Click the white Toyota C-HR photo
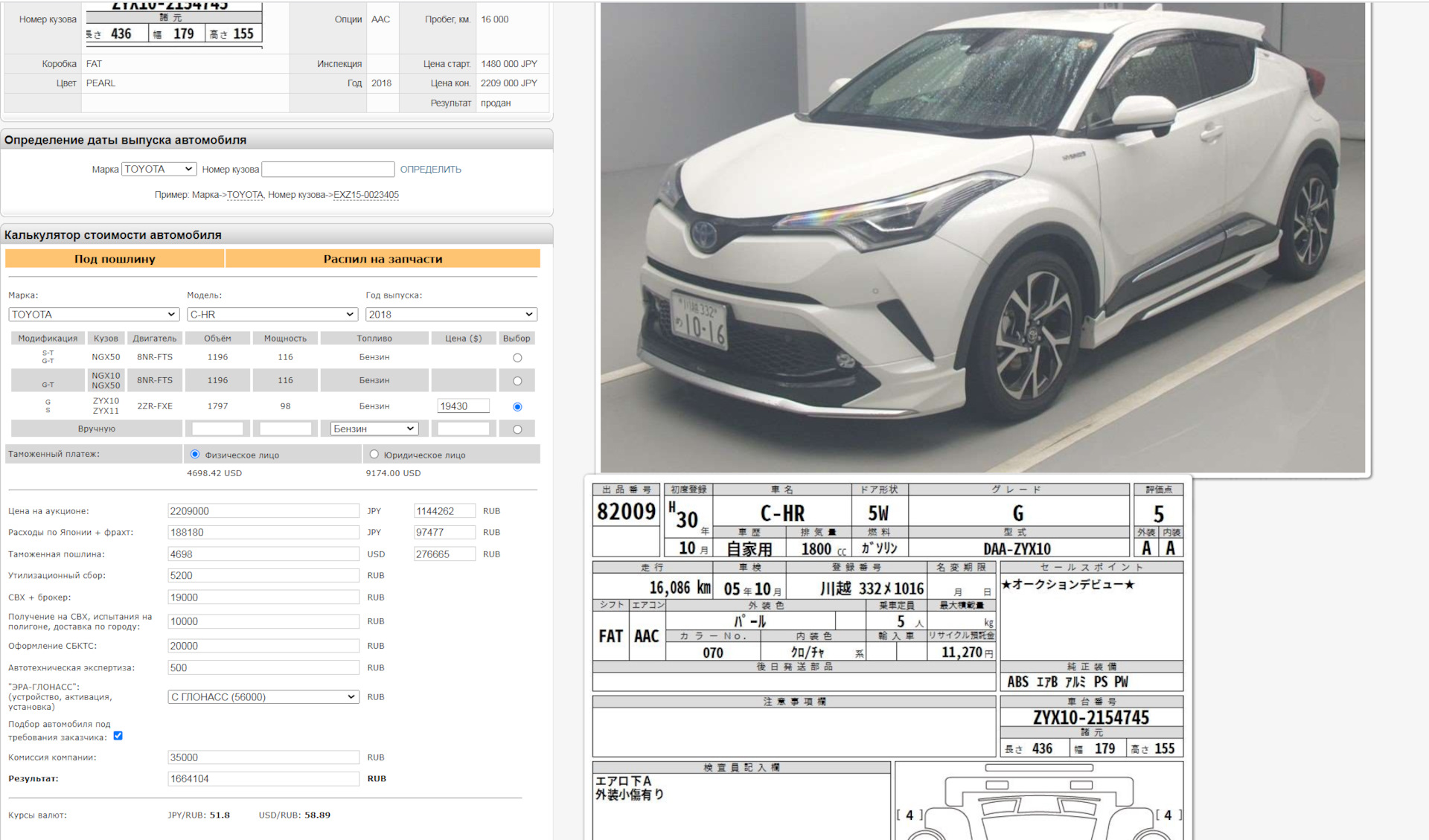Viewport: 1429px width, 840px height. pyautogui.click(x=982, y=237)
